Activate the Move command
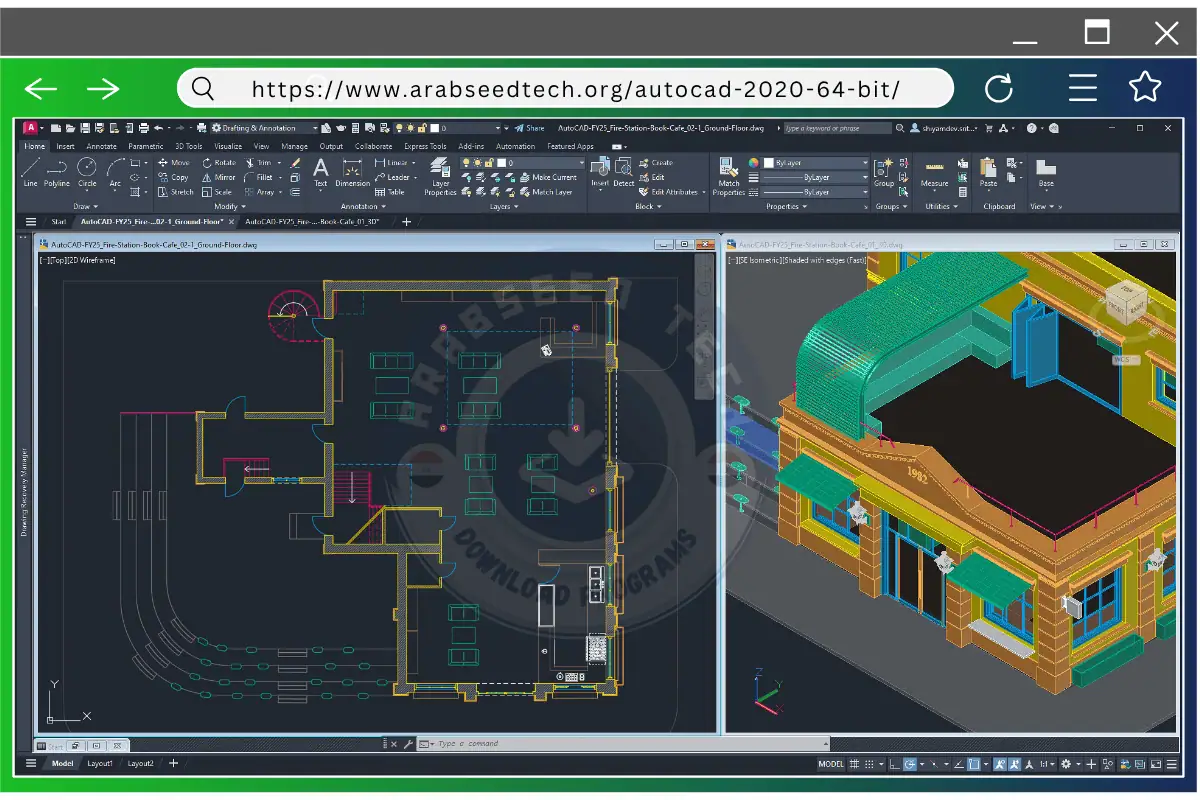The width and height of the screenshot is (1200, 800). (173, 162)
